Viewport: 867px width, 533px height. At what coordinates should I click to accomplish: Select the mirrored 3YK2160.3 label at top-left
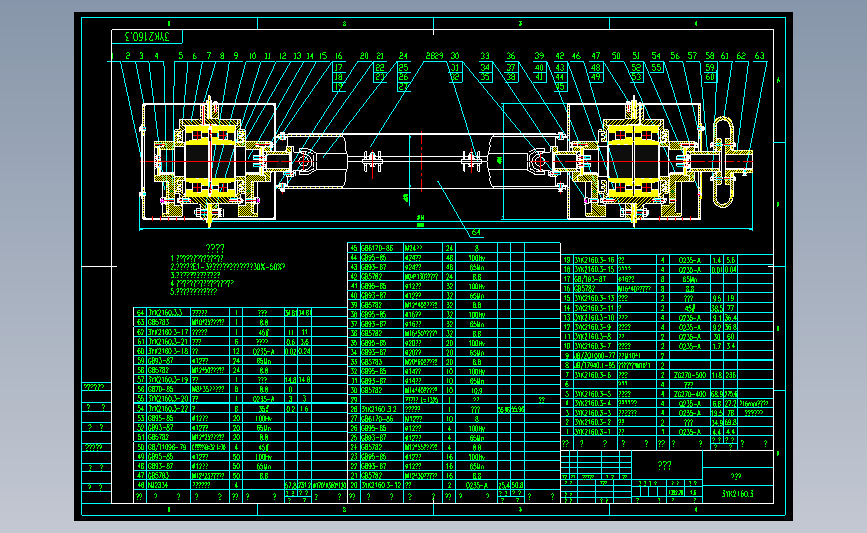pos(147,37)
